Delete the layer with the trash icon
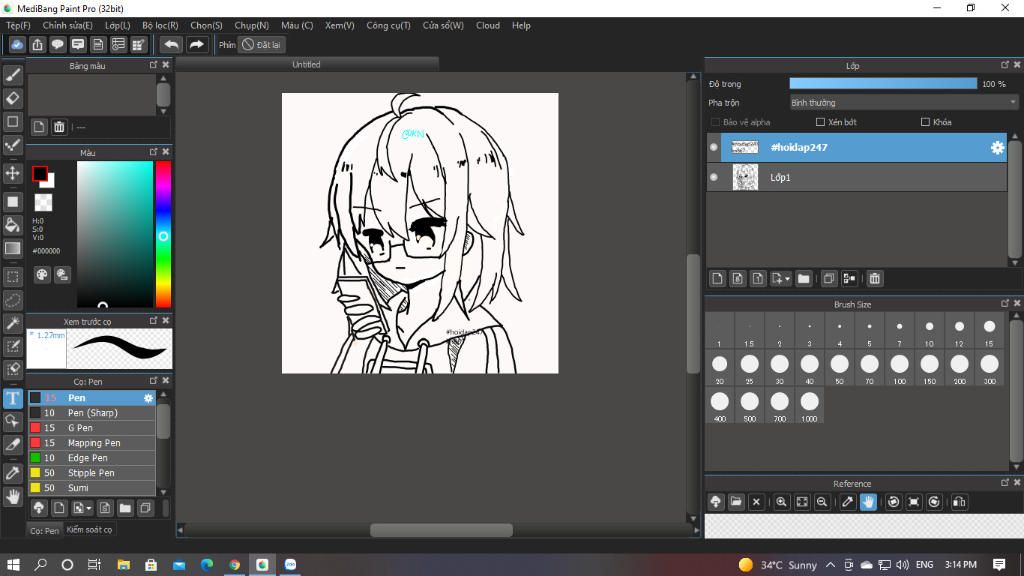This screenshot has width=1024, height=576. click(x=874, y=279)
